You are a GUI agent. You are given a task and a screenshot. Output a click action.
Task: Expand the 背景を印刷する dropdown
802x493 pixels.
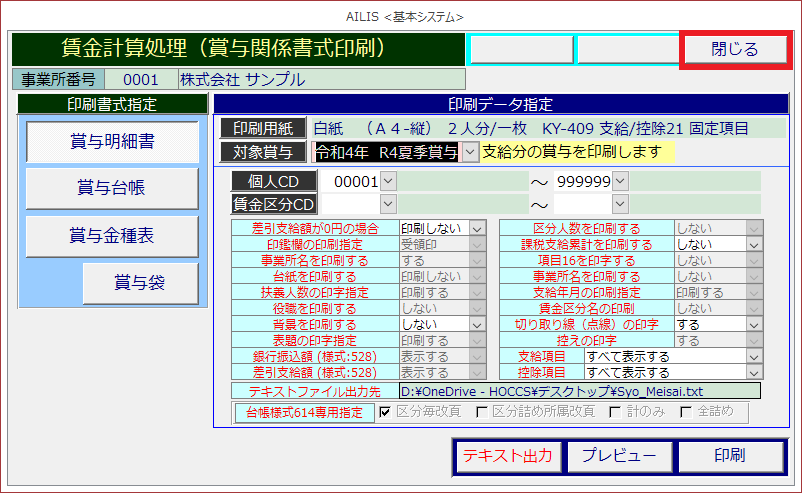coord(477,325)
